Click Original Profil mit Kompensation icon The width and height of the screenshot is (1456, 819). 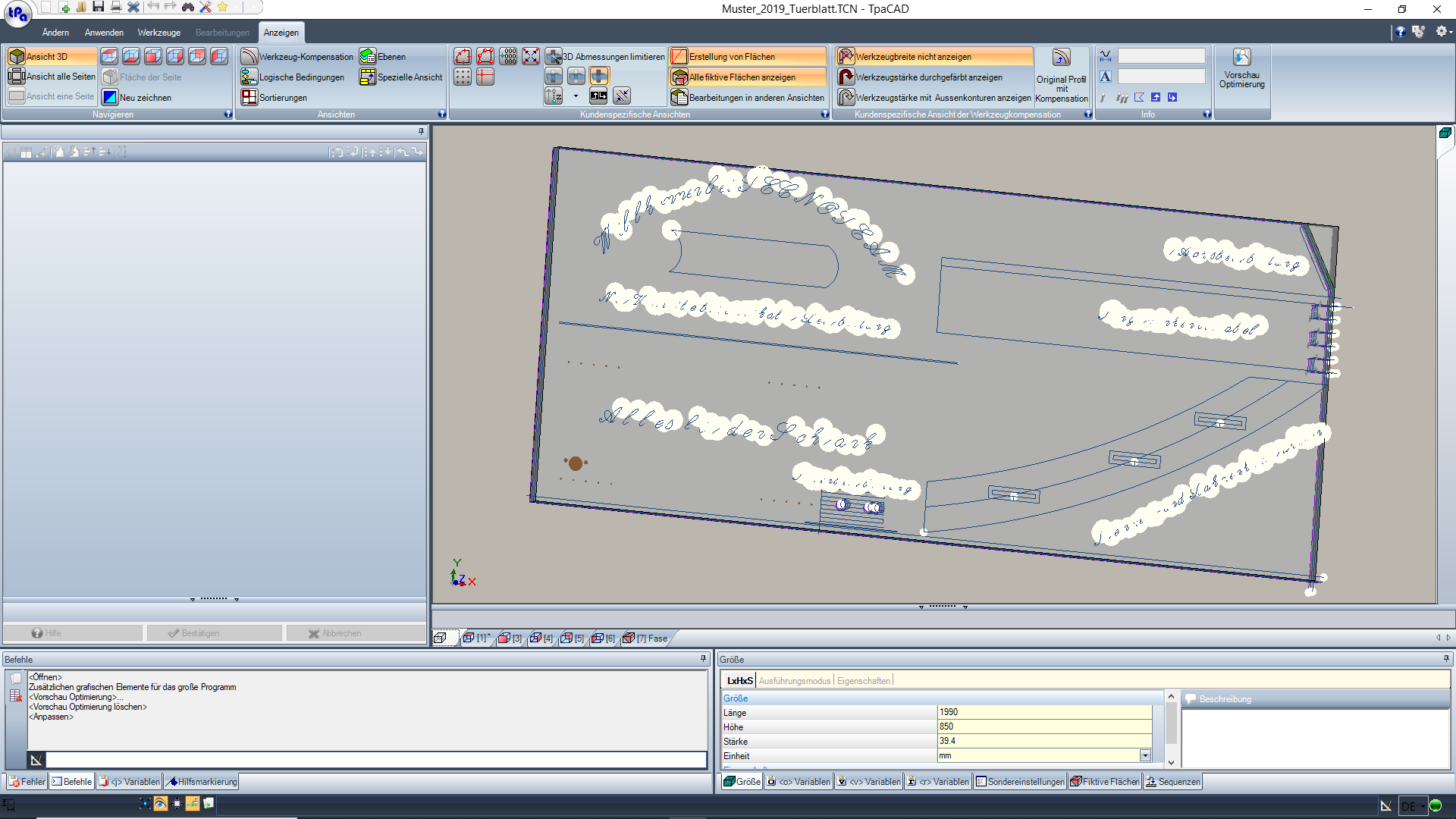1061,58
